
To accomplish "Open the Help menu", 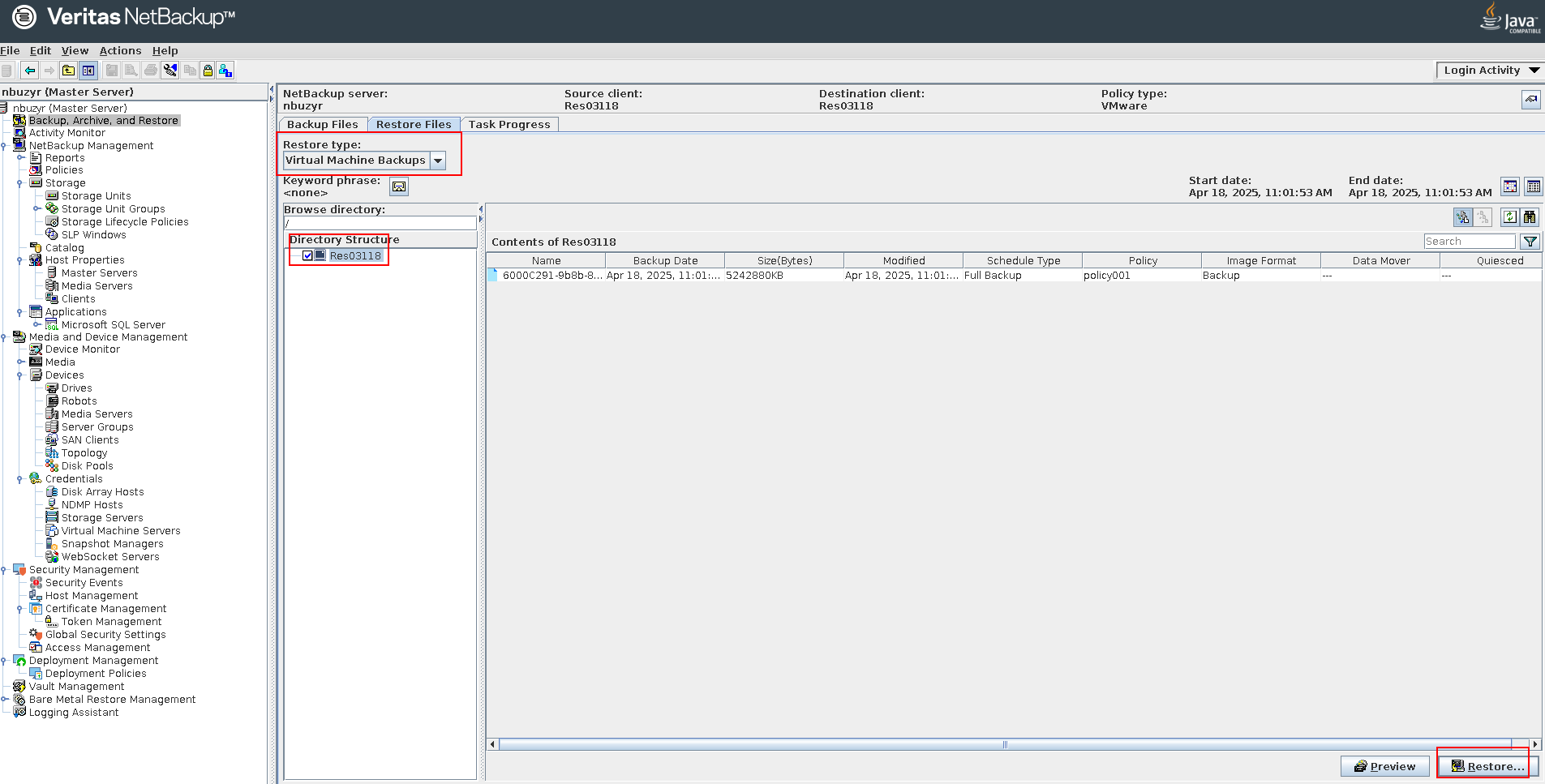I will pos(165,50).
